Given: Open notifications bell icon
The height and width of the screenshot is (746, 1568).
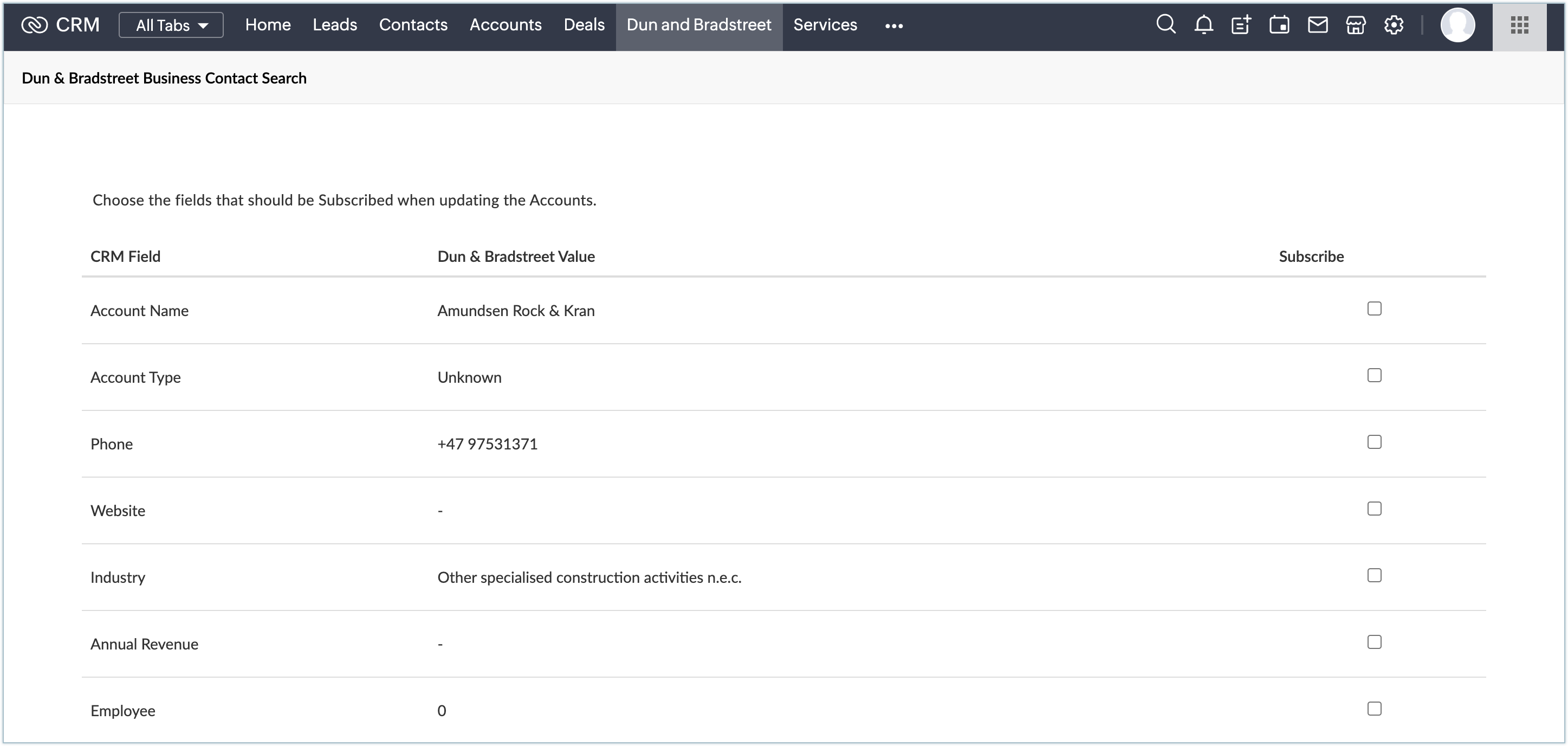Looking at the screenshot, I should (x=1203, y=25).
